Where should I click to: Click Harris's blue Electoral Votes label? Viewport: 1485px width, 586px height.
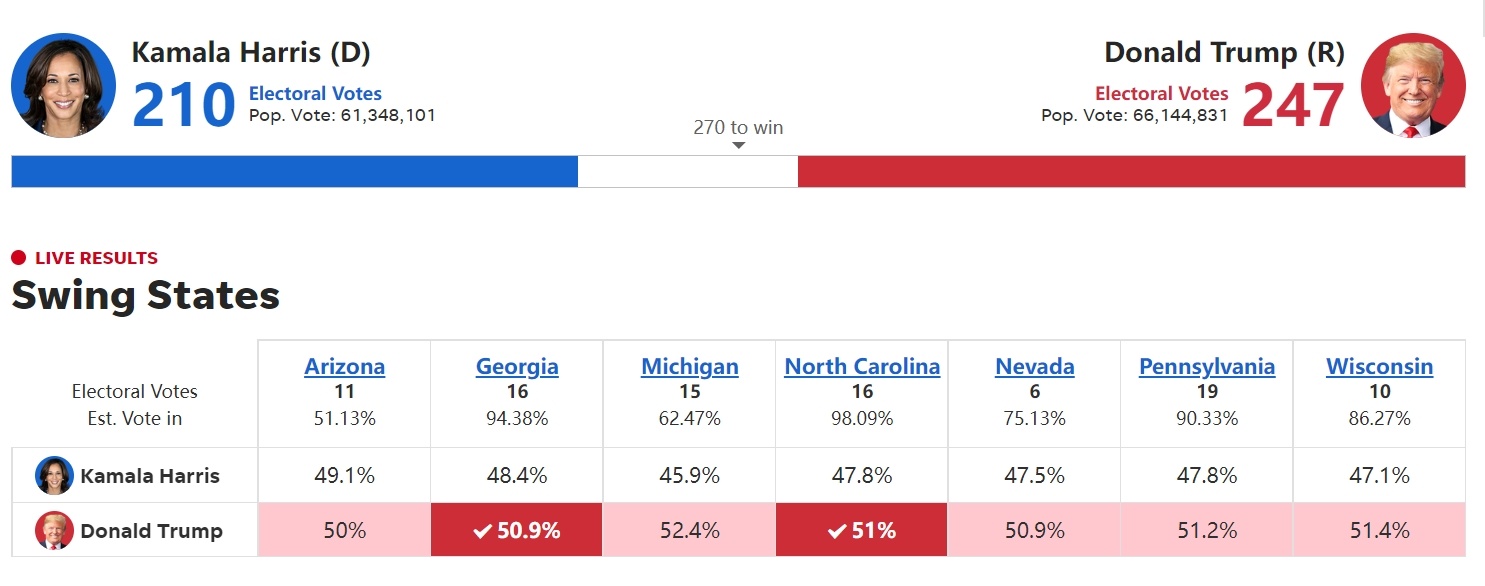315,94
